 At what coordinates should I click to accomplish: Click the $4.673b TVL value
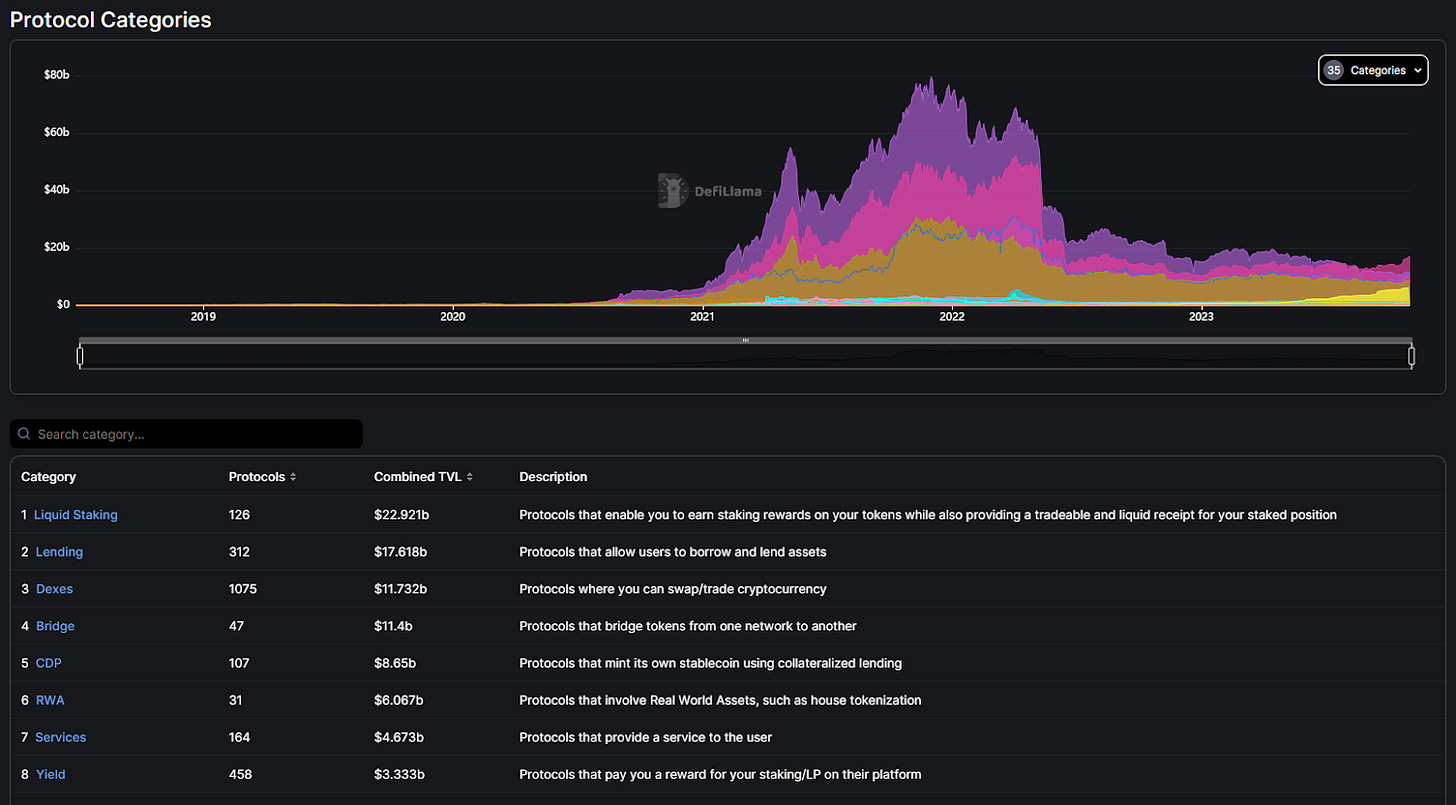point(399,737)
